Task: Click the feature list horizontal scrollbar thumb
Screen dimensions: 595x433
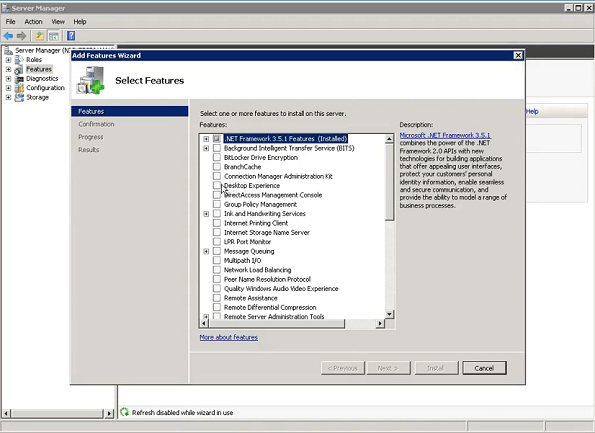Action: coord(277,323)
